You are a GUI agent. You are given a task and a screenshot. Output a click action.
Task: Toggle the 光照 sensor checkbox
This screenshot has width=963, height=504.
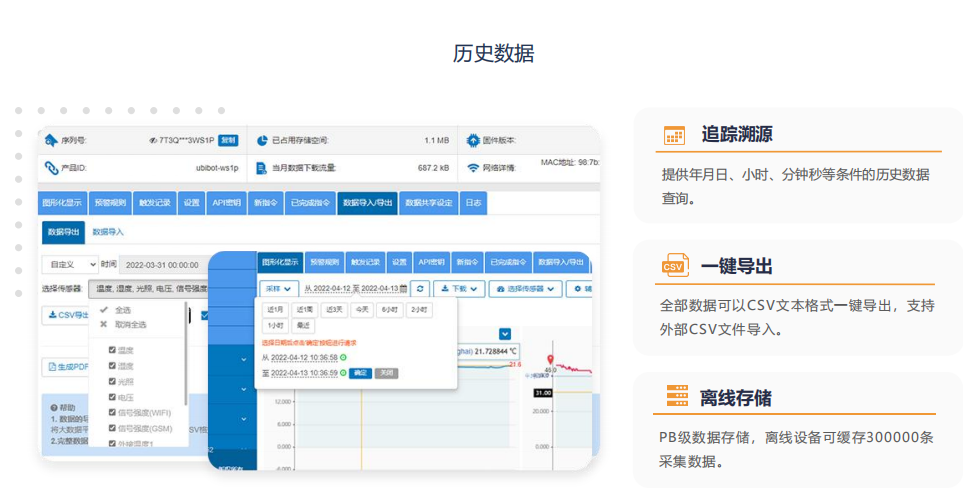pos(112,381)
